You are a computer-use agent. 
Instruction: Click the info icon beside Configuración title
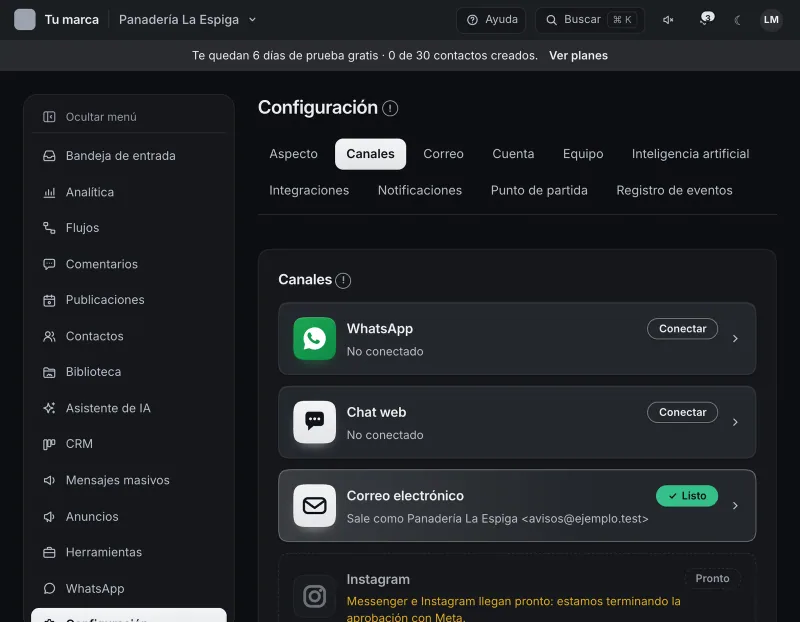pyautogui.click(x=390, y=108)
